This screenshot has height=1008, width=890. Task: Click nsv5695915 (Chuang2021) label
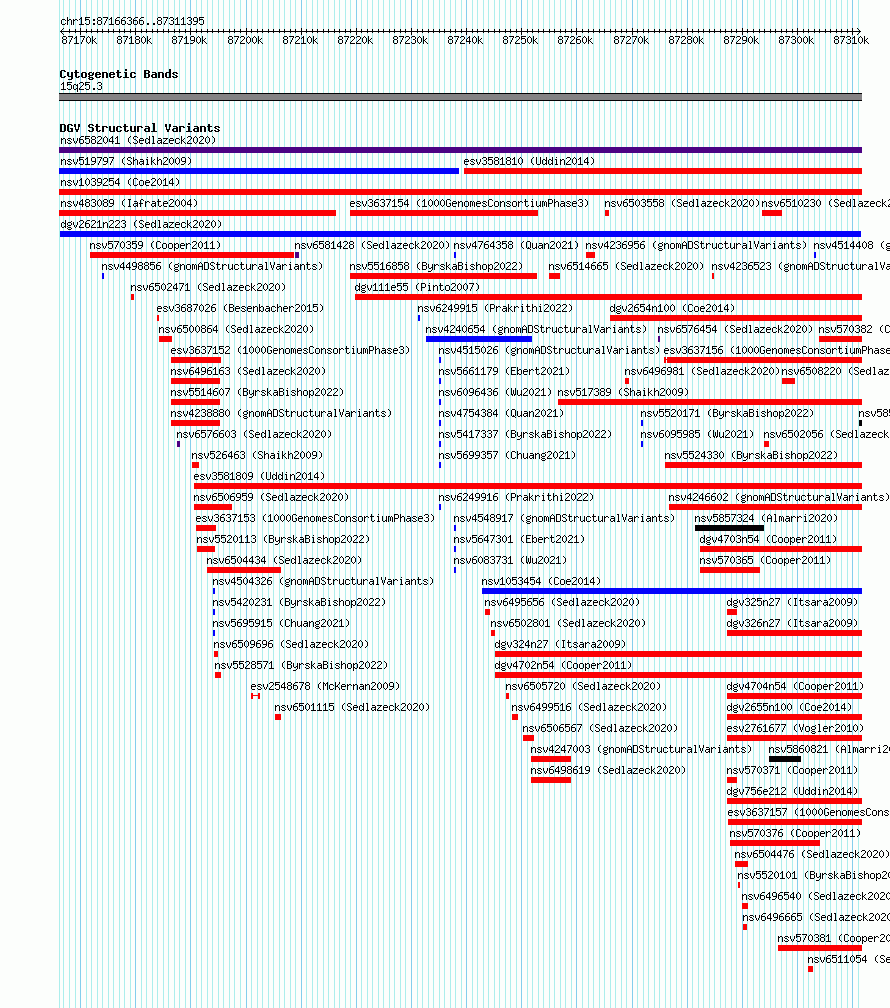281,624
